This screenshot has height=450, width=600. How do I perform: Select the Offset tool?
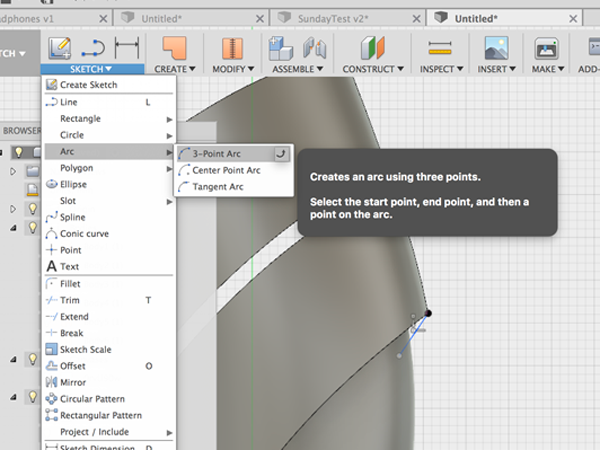click(x=109, y=366)
